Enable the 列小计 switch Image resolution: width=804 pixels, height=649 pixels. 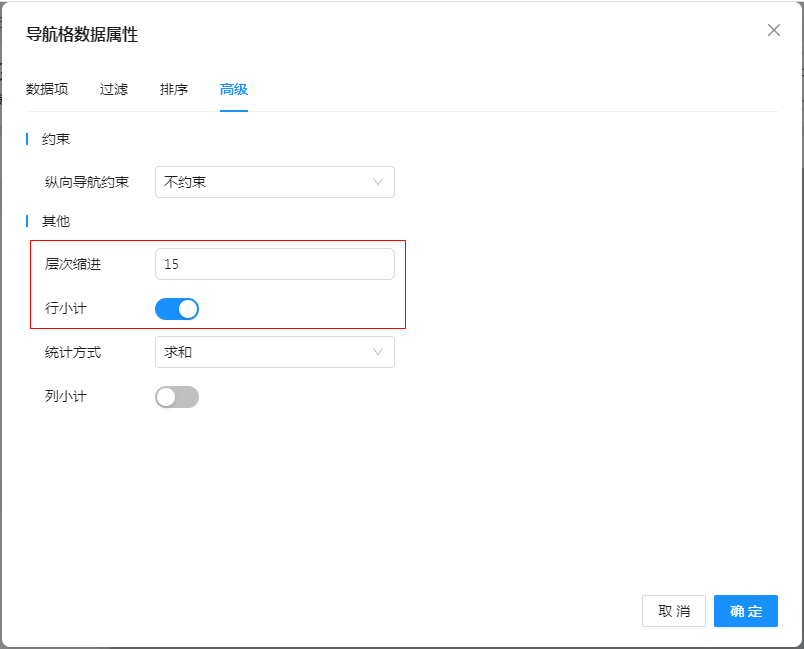click(x=177, y=397)
